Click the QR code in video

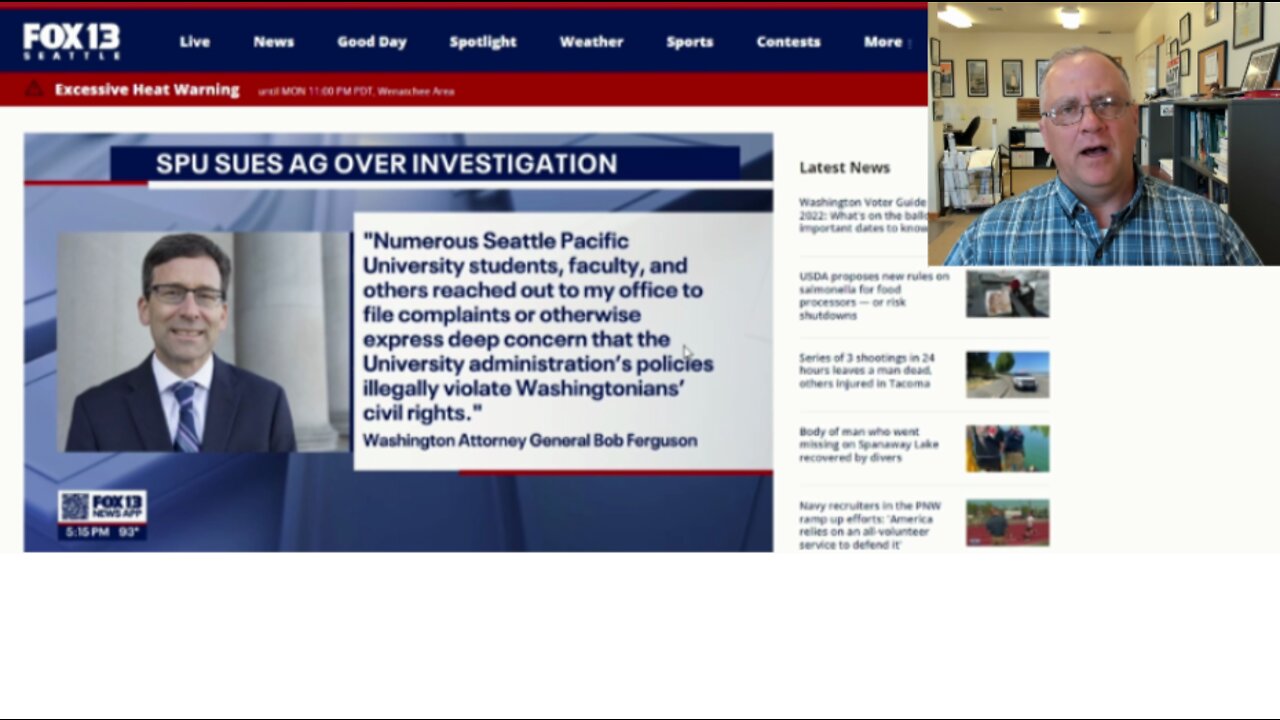[x=74, y=506]
